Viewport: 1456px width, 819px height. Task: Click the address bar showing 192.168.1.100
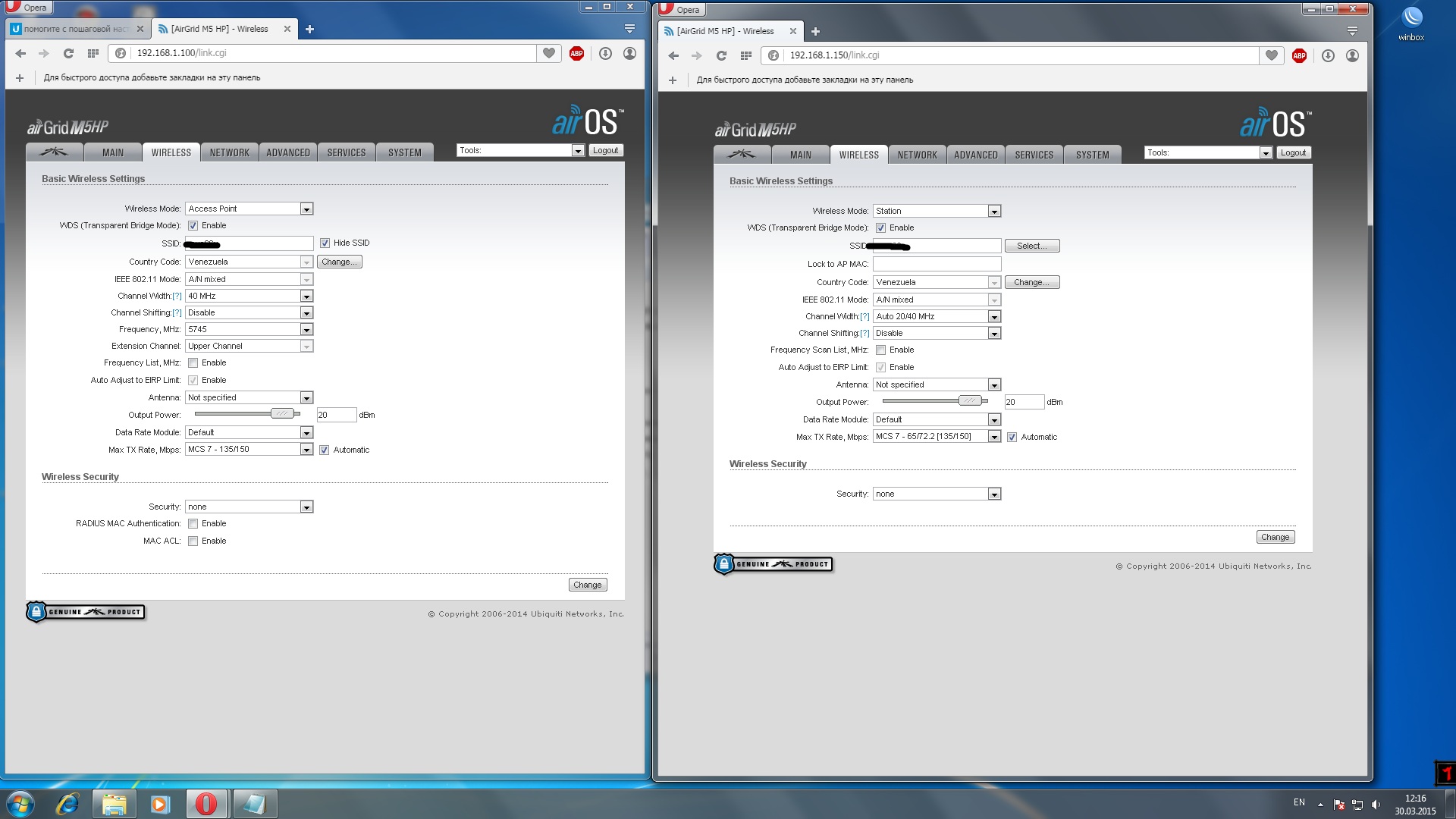(322, 53)
